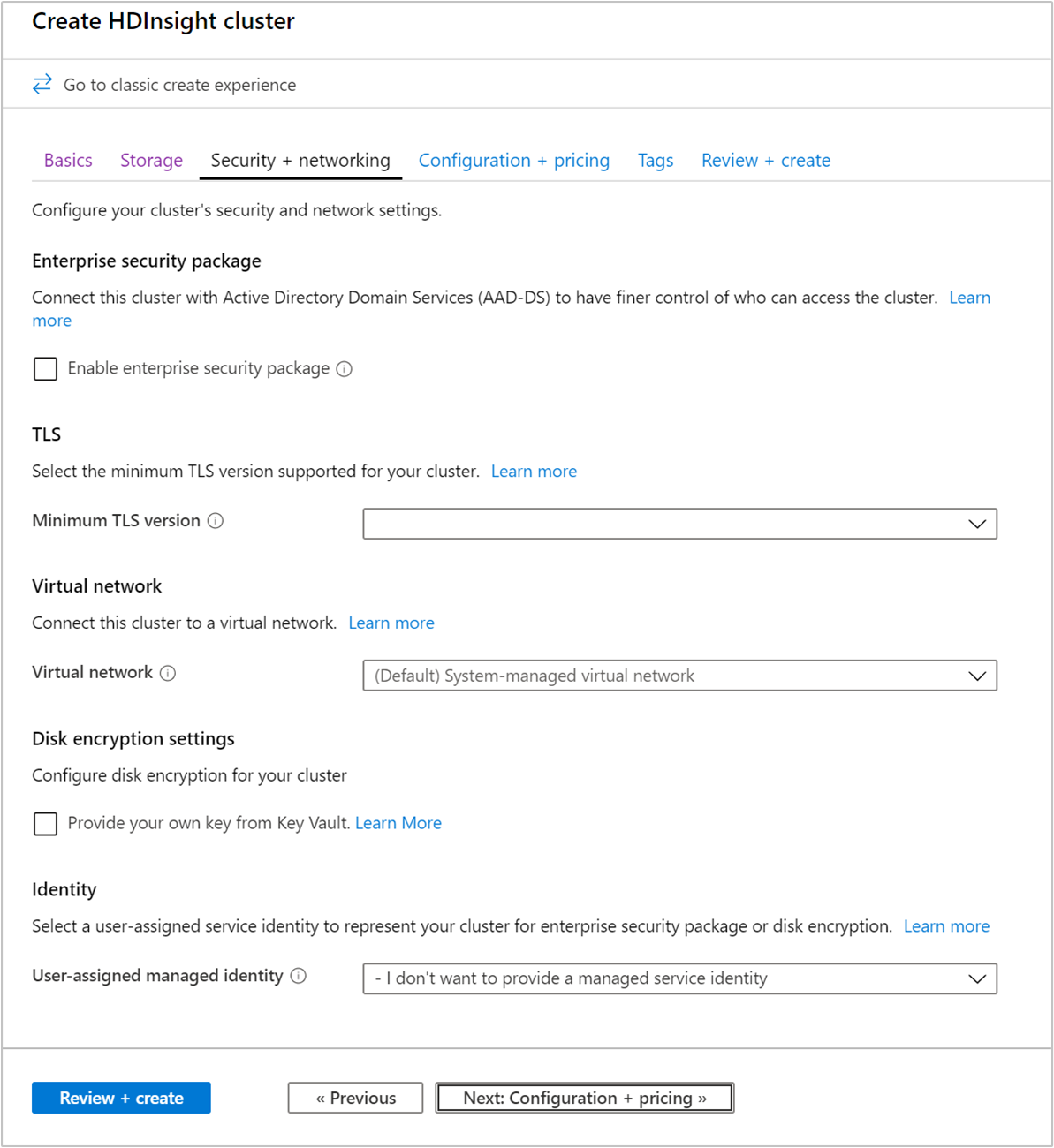Viewport: 1054px width, 1148px height.
Task: Click the Minimum TLS version info icon
Action: (x=216, y=521)
